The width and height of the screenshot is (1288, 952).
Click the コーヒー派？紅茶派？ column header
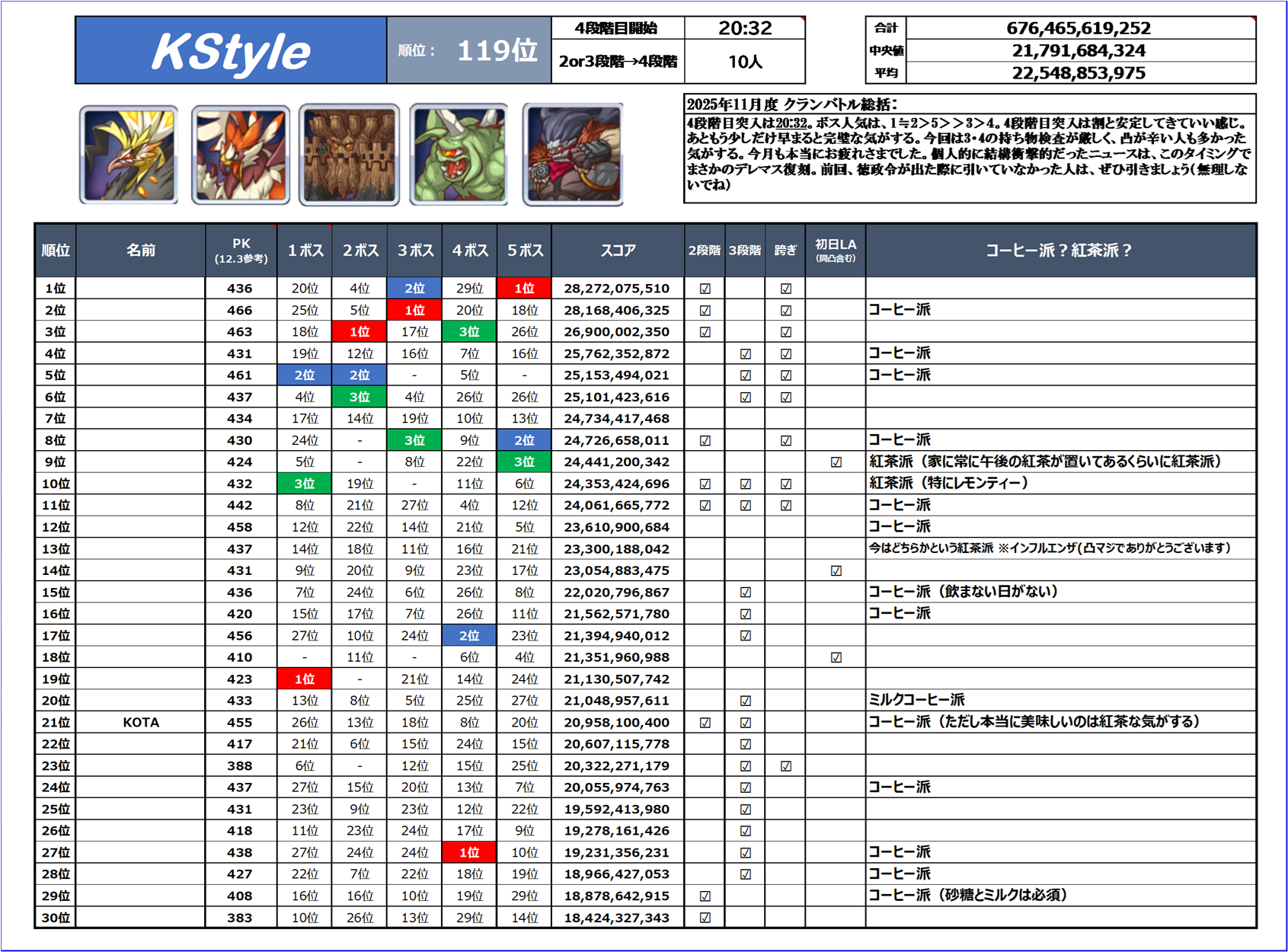(x=1059, y=251)
